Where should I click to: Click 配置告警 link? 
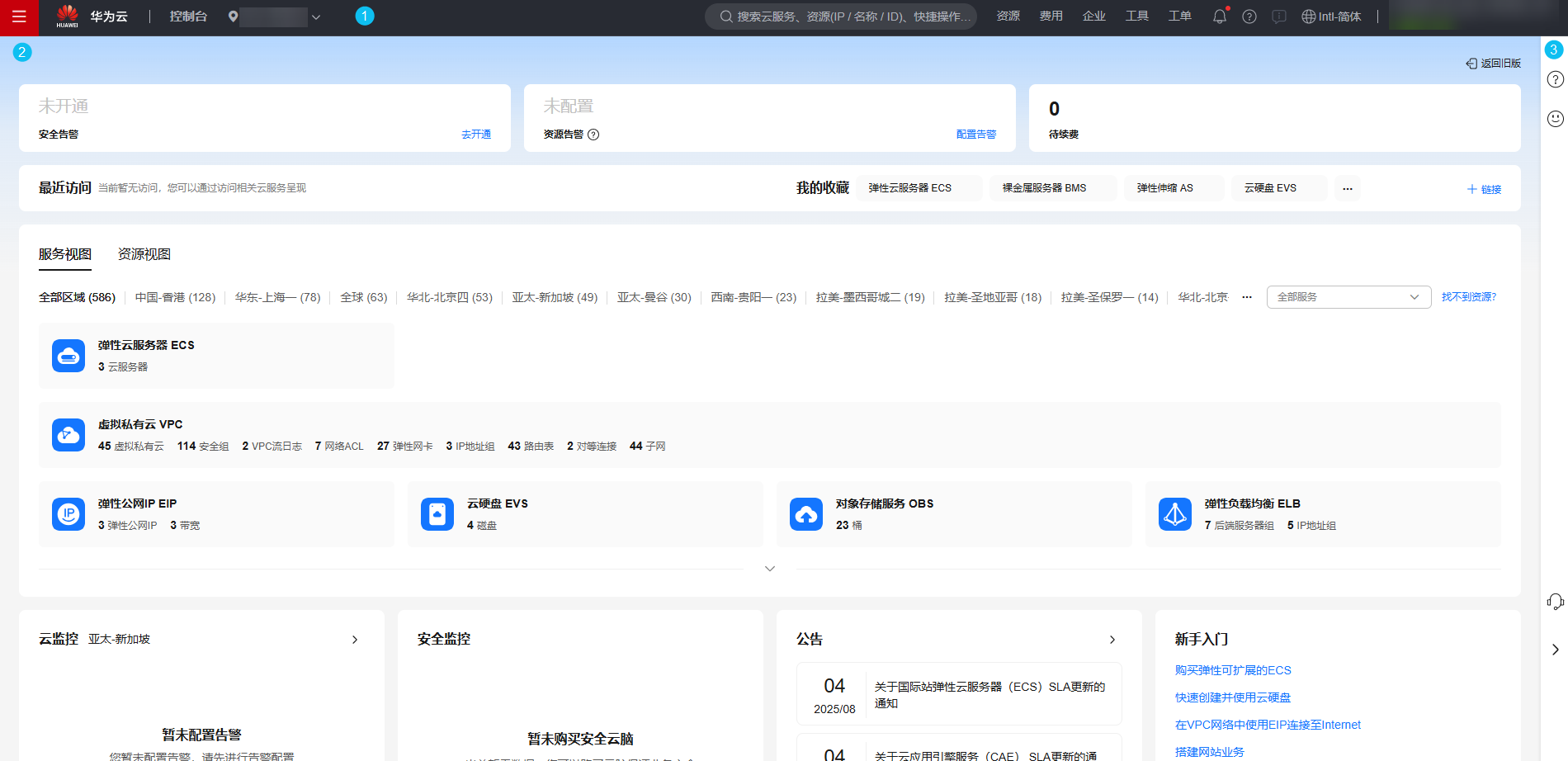pyautogui.click(x=976, y=135)
